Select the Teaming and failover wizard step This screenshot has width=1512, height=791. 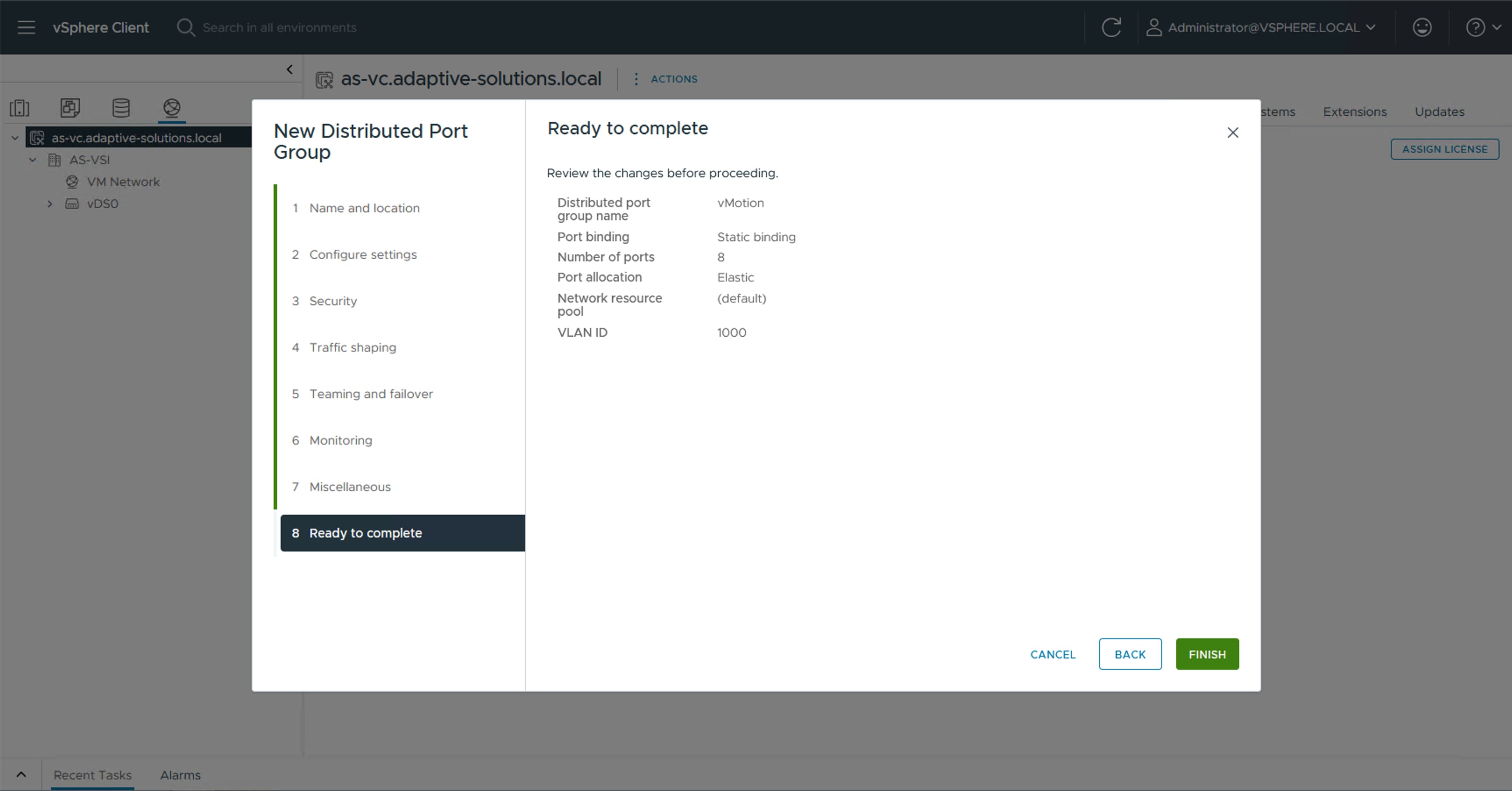click(x=371, y=393)
